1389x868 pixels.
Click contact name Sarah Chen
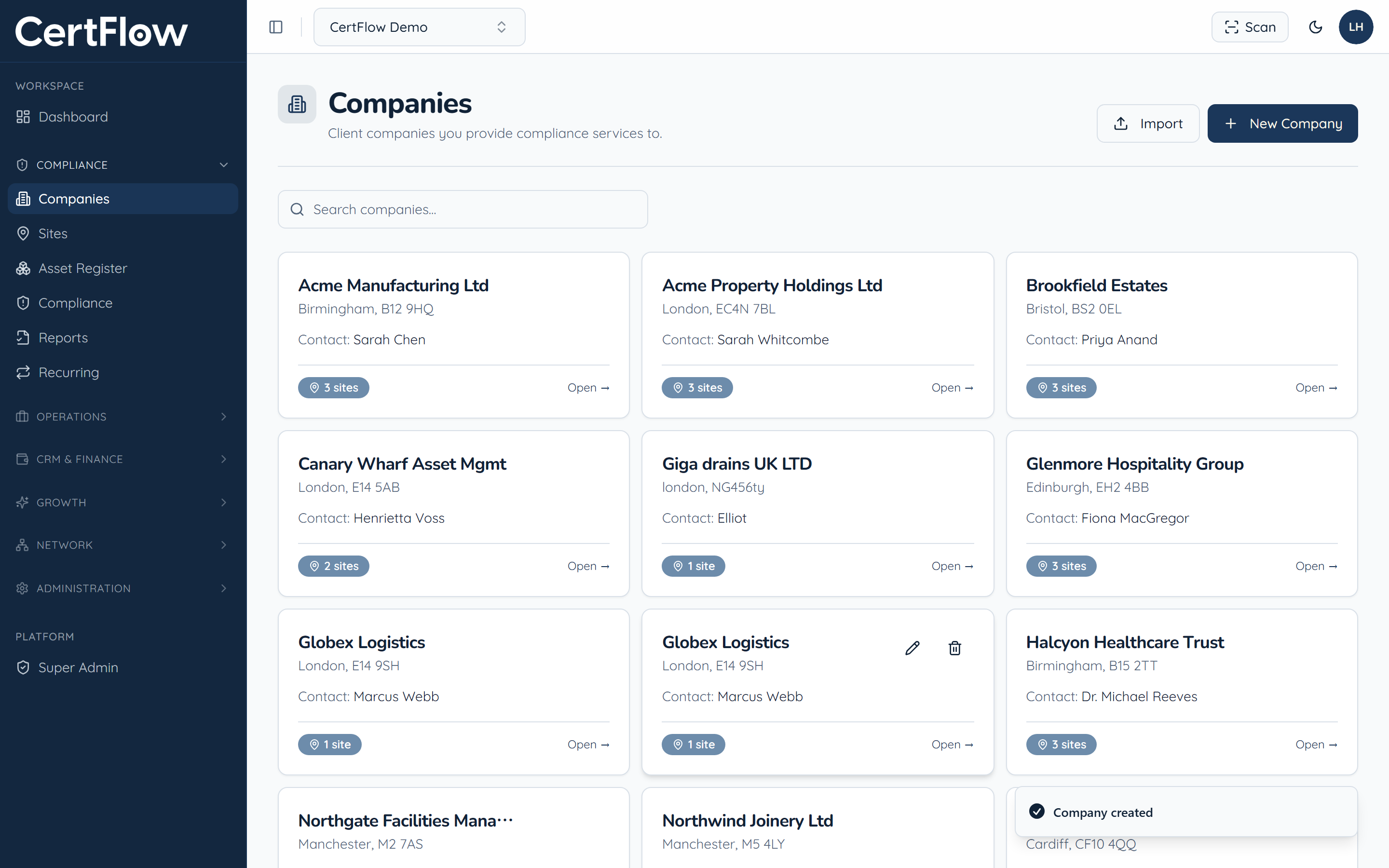(389, 340)
